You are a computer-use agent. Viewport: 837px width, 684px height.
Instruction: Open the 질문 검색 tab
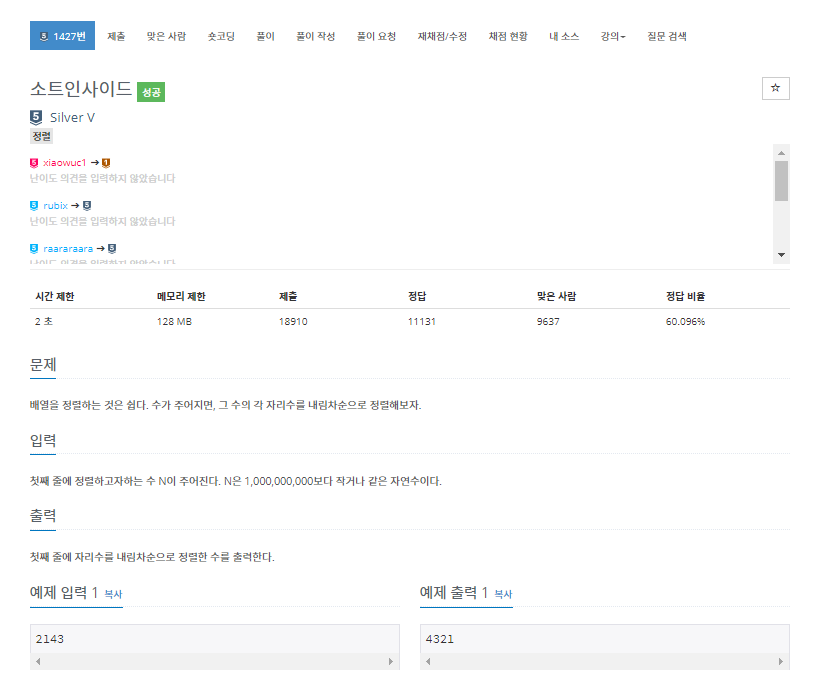pos(667,36)
